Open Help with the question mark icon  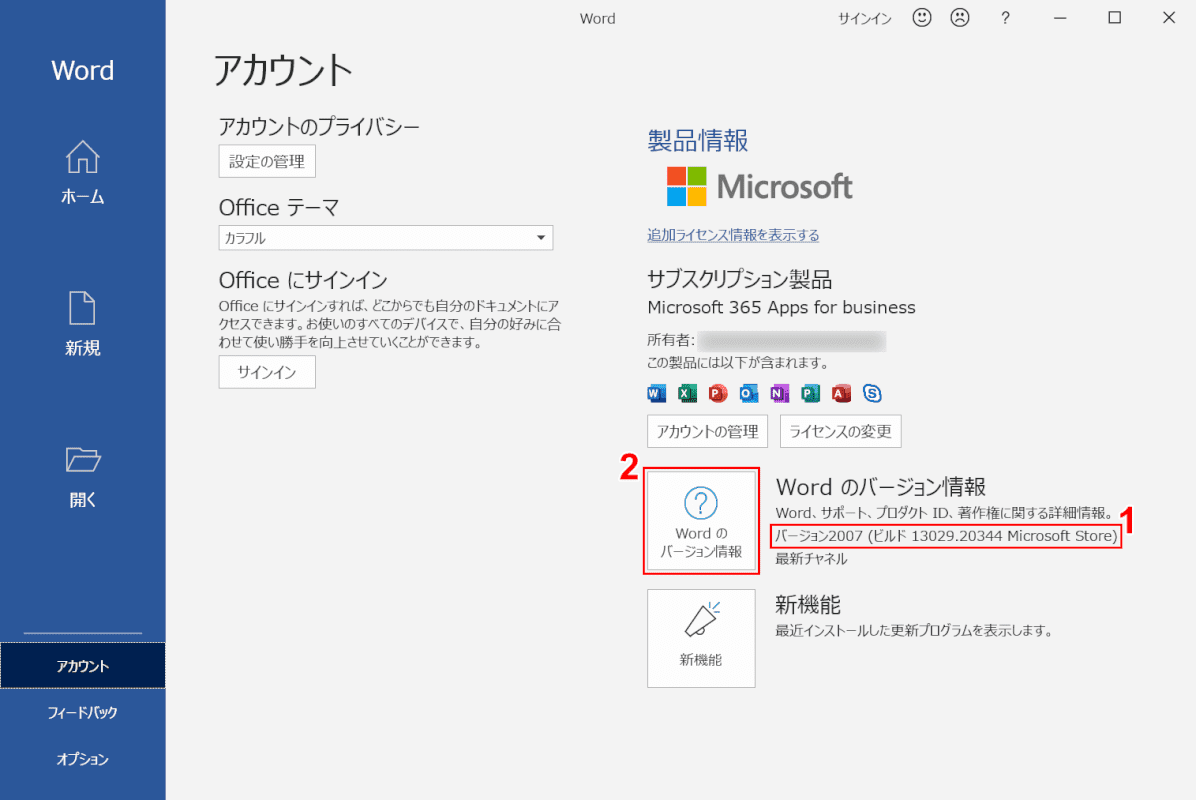1005,18
